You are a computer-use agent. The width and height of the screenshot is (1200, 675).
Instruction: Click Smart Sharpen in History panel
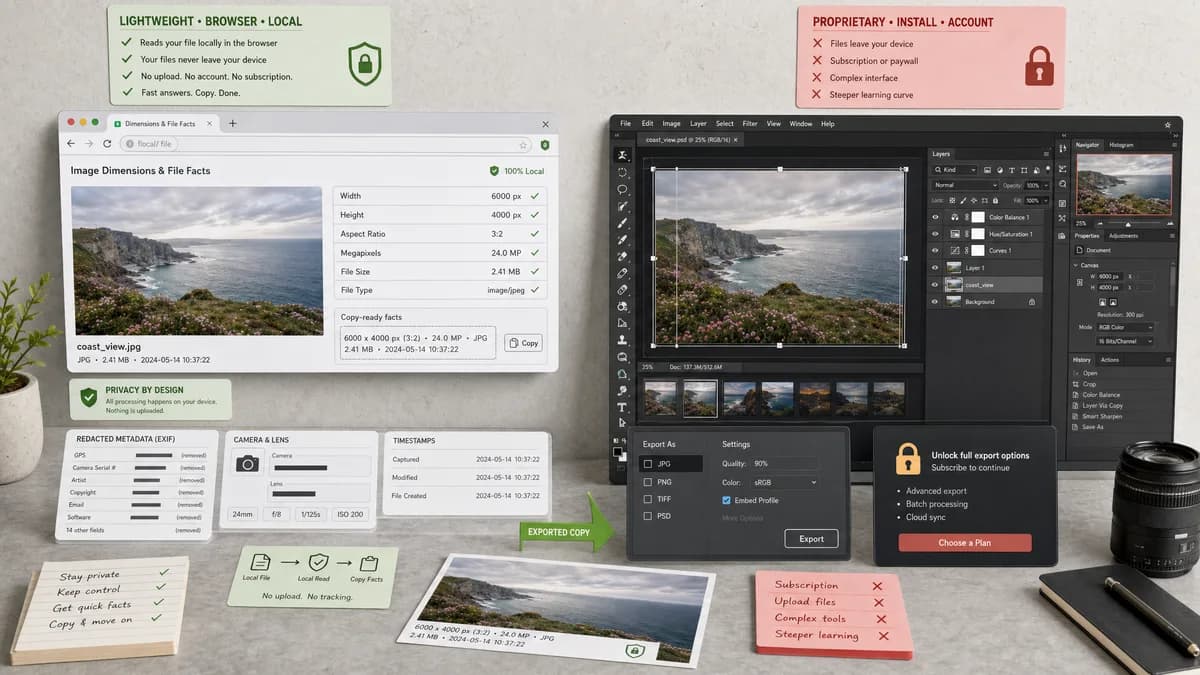click(1102, 416)
